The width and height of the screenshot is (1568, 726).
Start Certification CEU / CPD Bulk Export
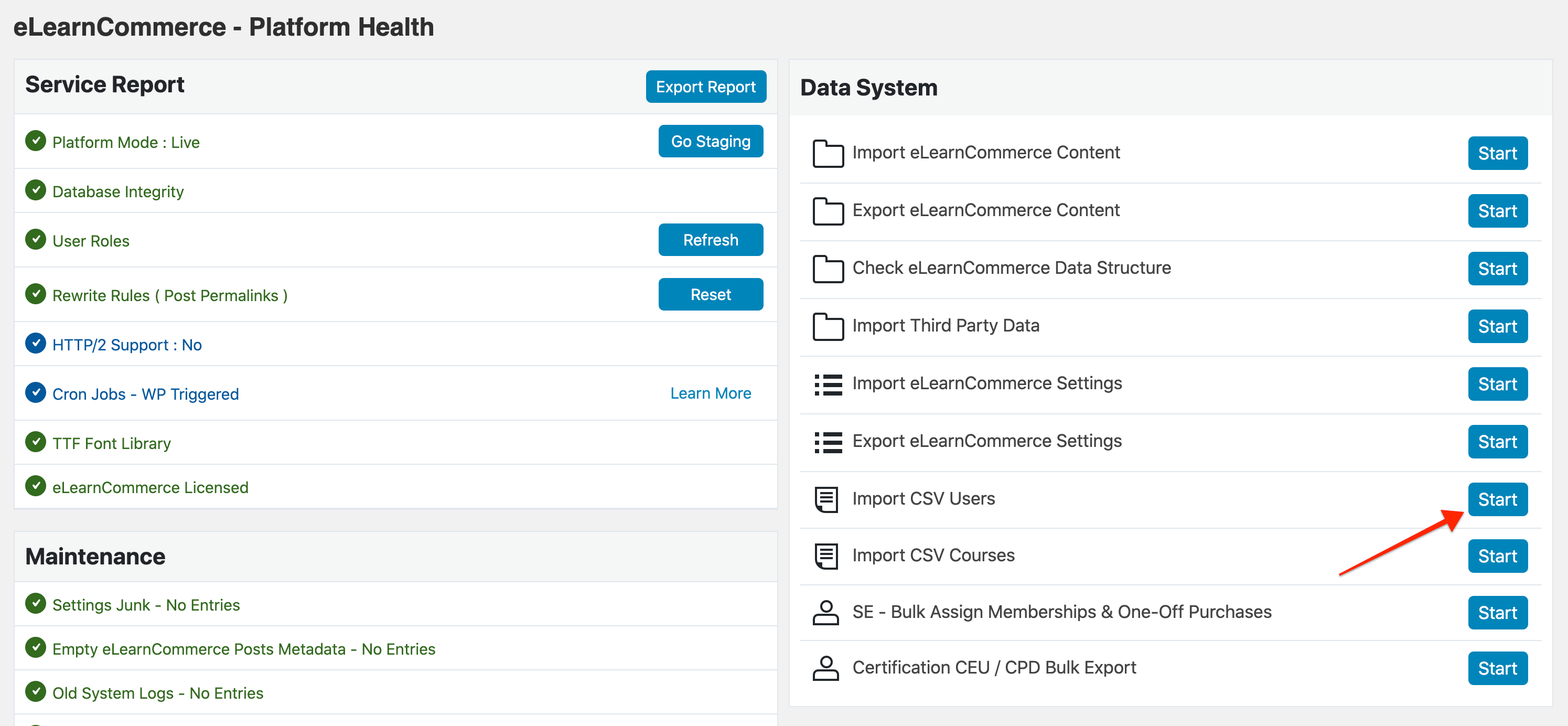pos(1497,669)
